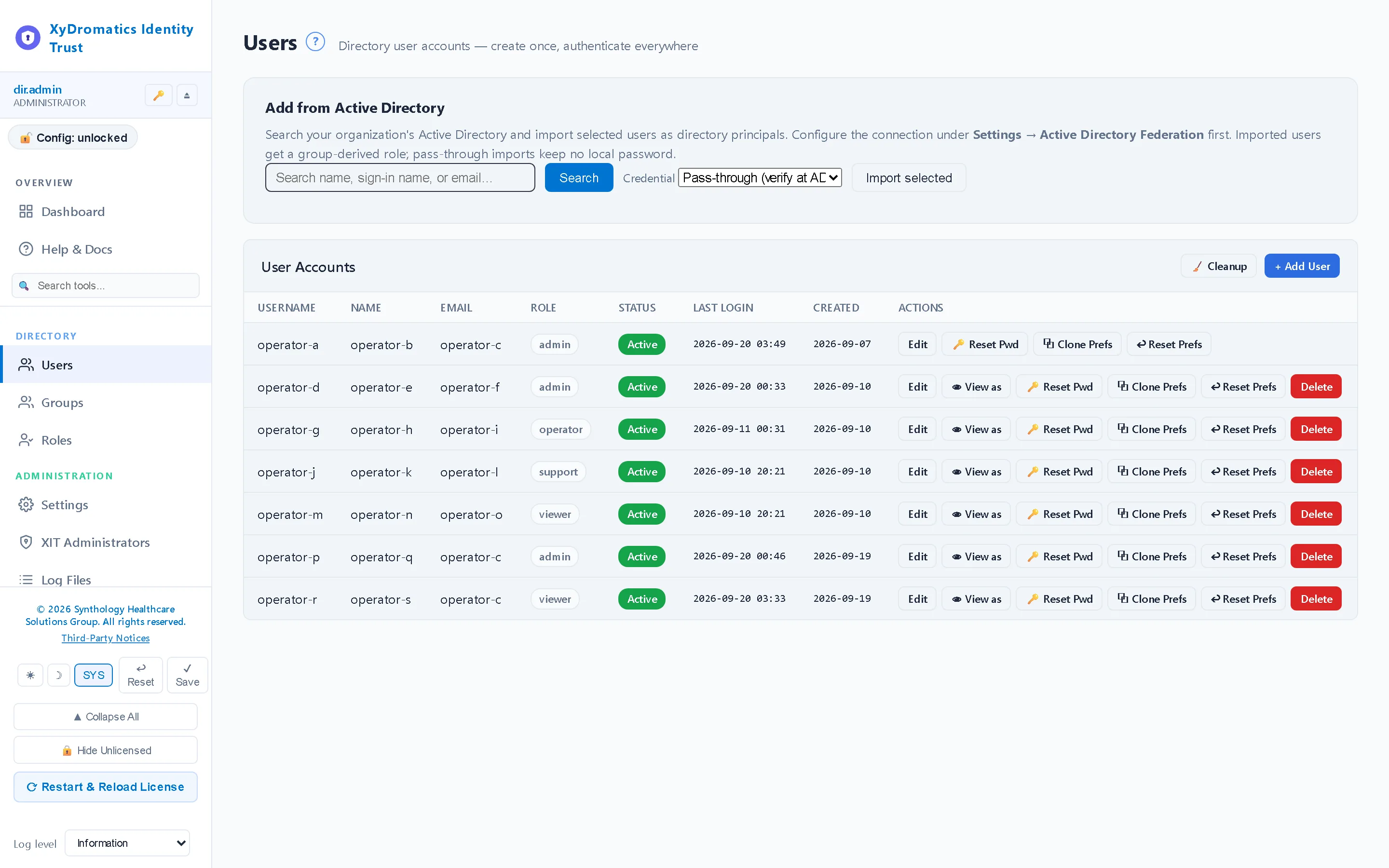Edit the operator-m user

pos(917,515)
